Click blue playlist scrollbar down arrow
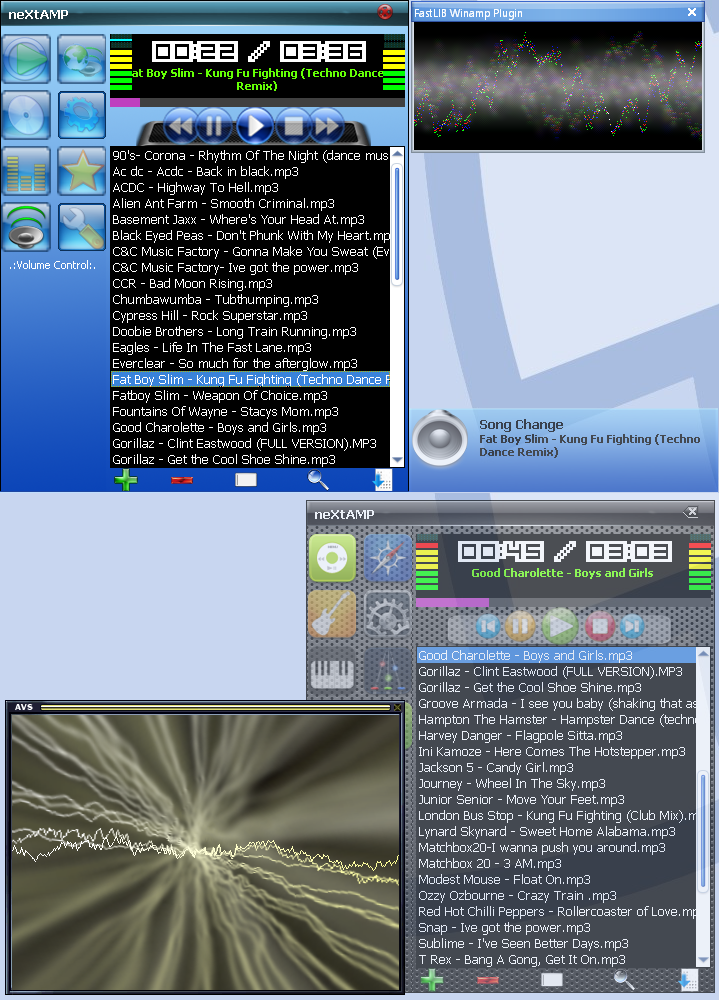719x1000 pixels. click(x=397, y=460)
